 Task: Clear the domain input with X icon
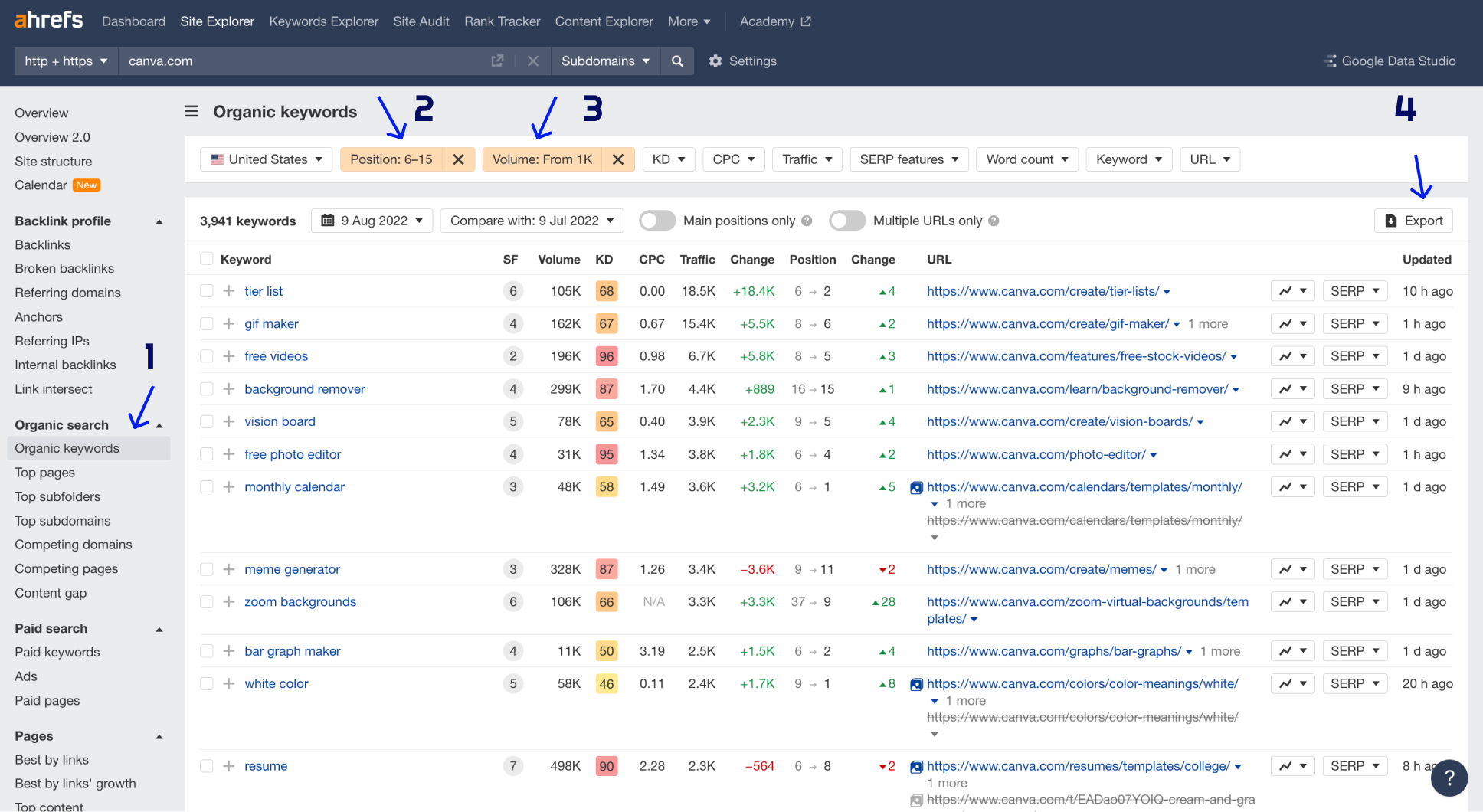(x=533, y=61)
